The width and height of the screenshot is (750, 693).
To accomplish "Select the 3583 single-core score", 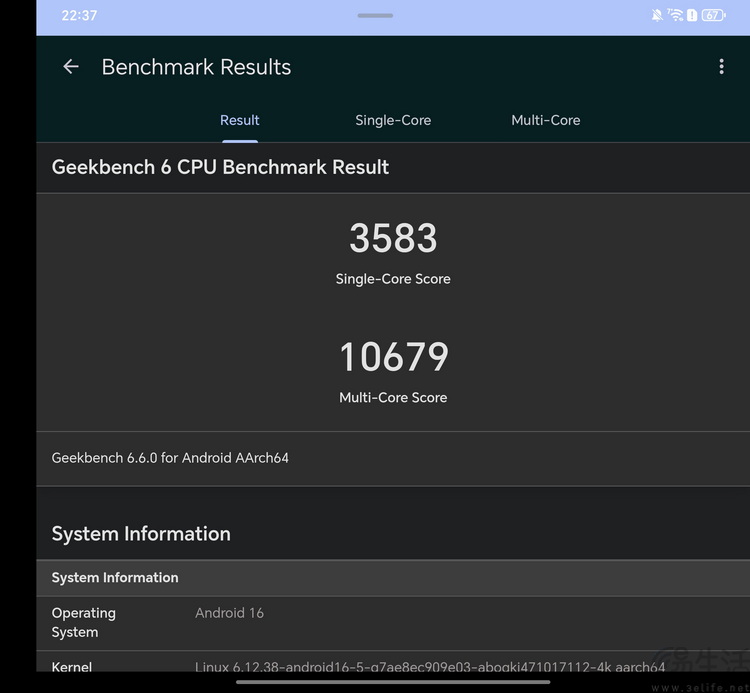I will tap(393, 238).
